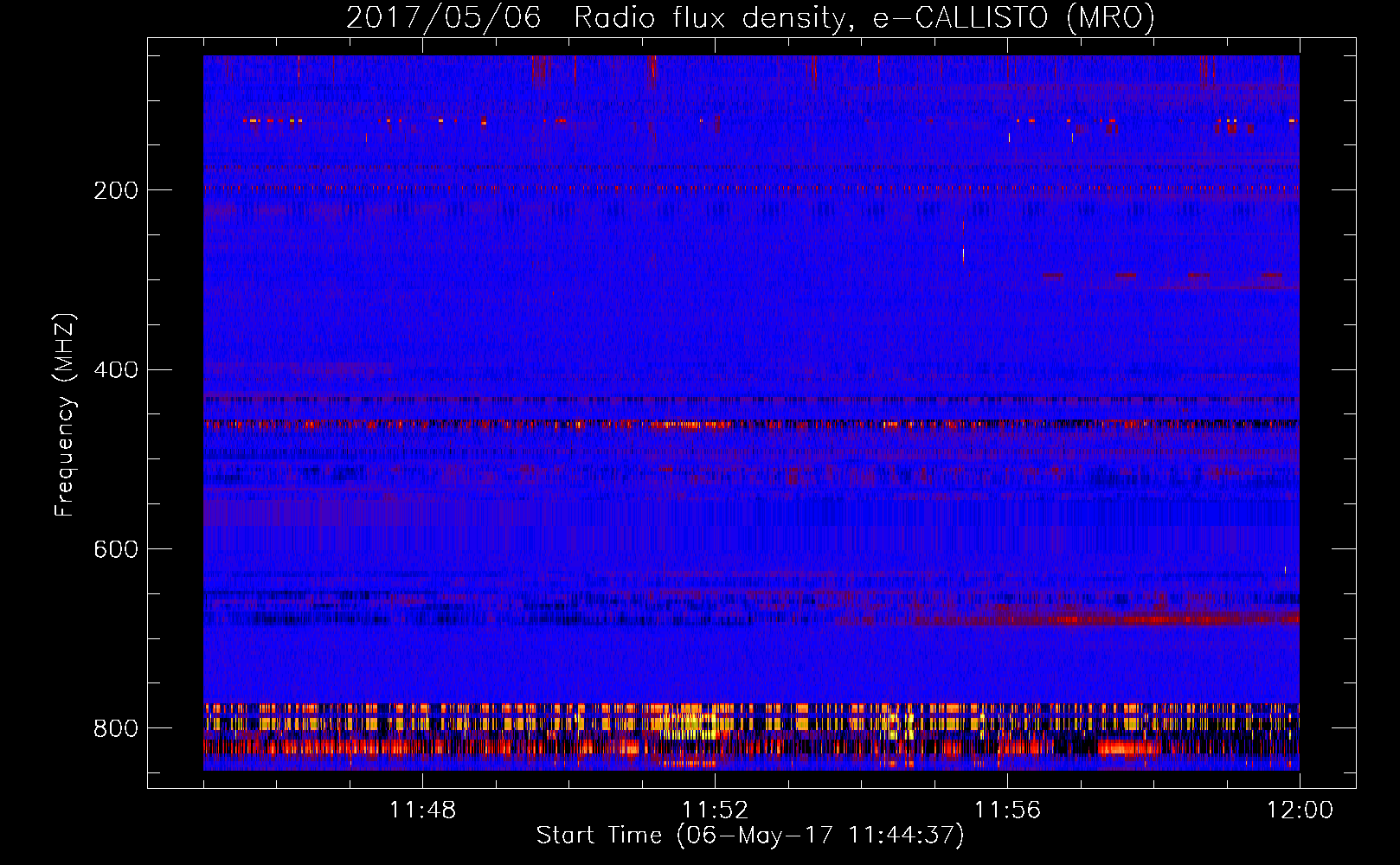Screen dimensions: 1400x865
Task: Click the 800 frequency tick label
Action: tap(116, 729)
